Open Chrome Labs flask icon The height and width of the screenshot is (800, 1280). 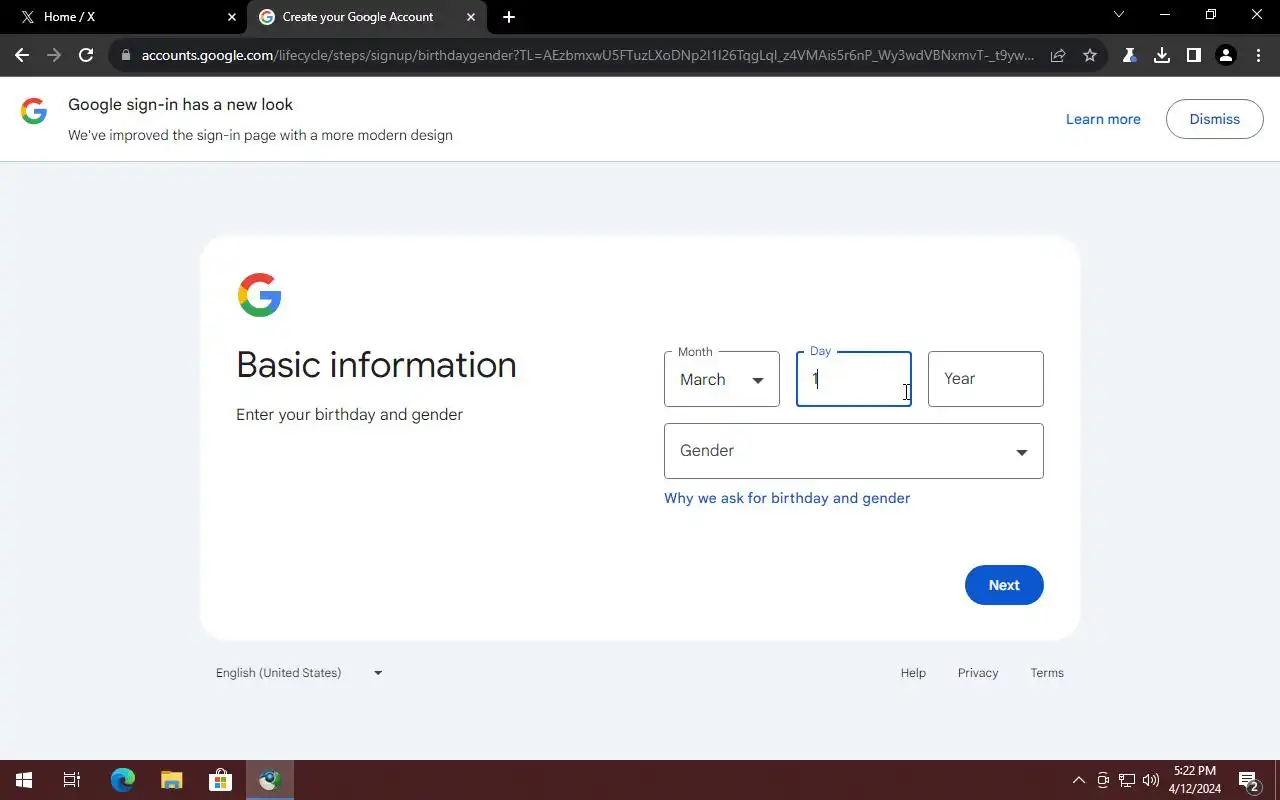1130,56
